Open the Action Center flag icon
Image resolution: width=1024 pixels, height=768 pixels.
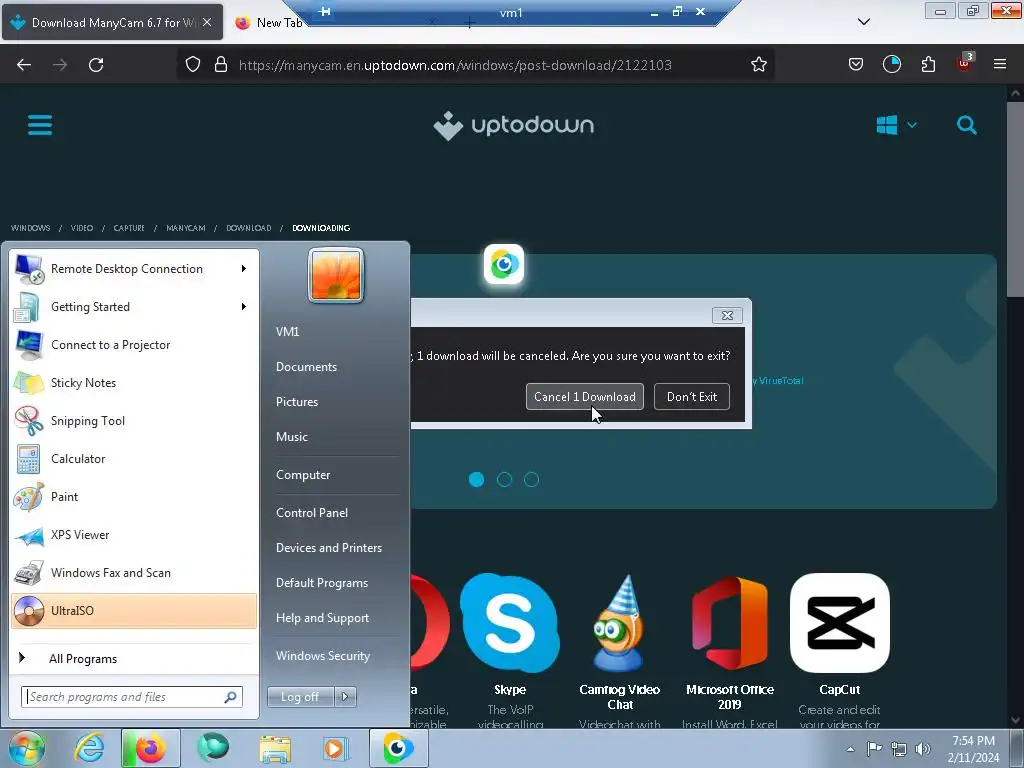(874, 749)
